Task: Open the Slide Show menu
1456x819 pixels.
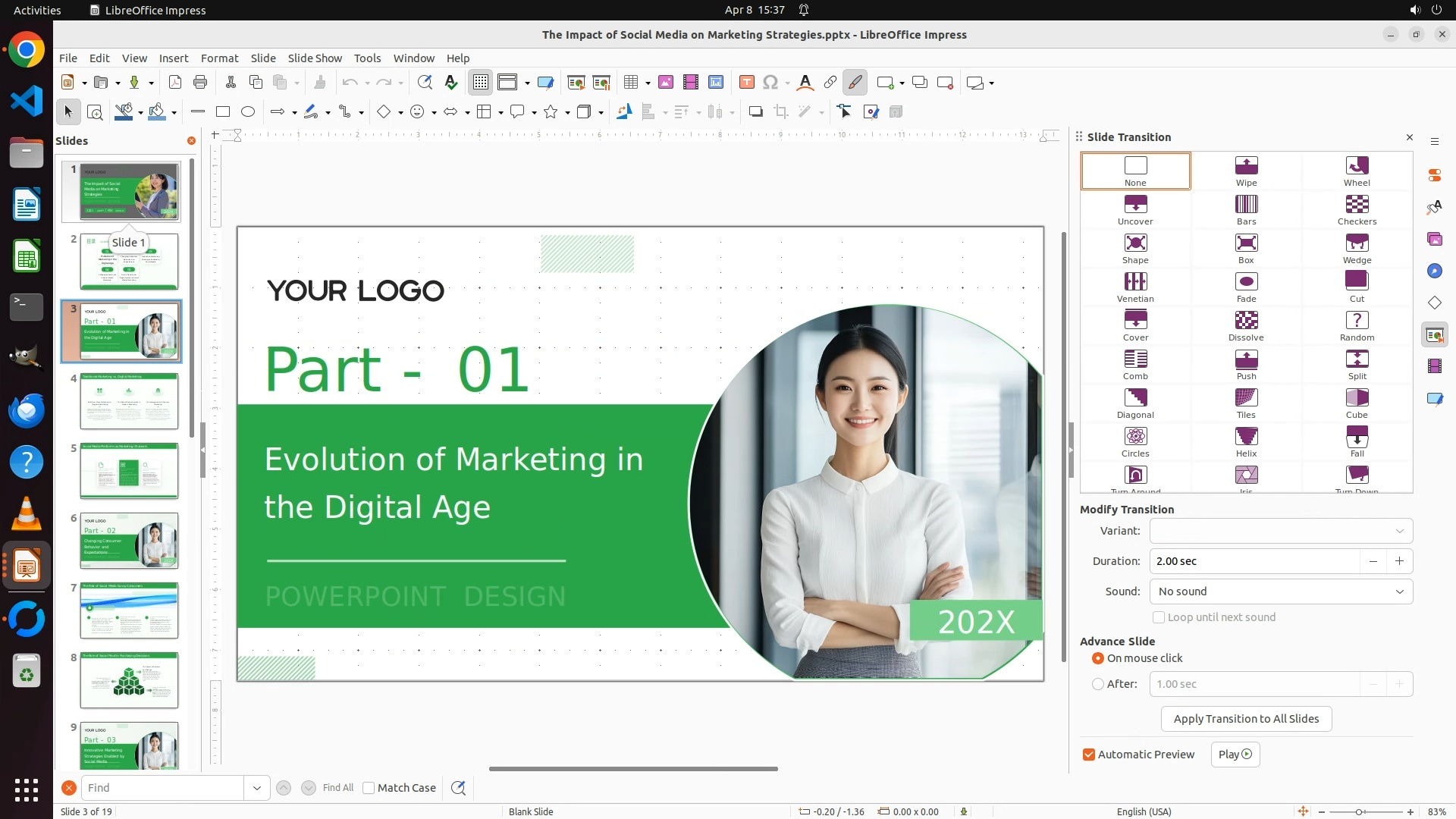Action: click(x=315, y=58)
